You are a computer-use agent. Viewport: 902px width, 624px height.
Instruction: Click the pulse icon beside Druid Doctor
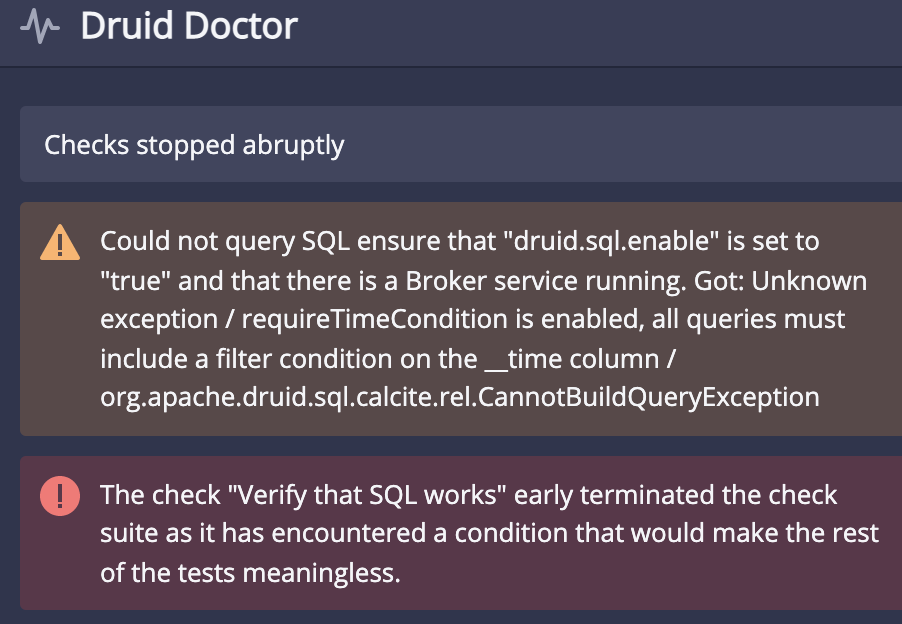pyautogui.click(x=40, y=27)
